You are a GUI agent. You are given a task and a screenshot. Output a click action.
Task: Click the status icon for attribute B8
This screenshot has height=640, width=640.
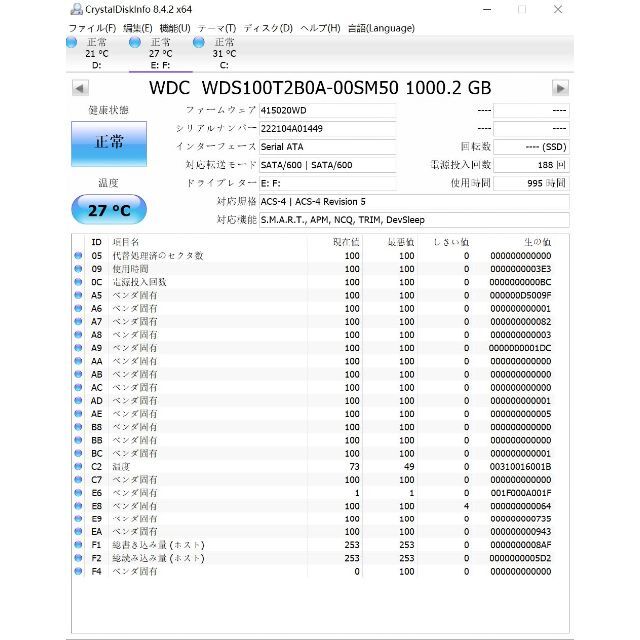click(x=78, y=427)
